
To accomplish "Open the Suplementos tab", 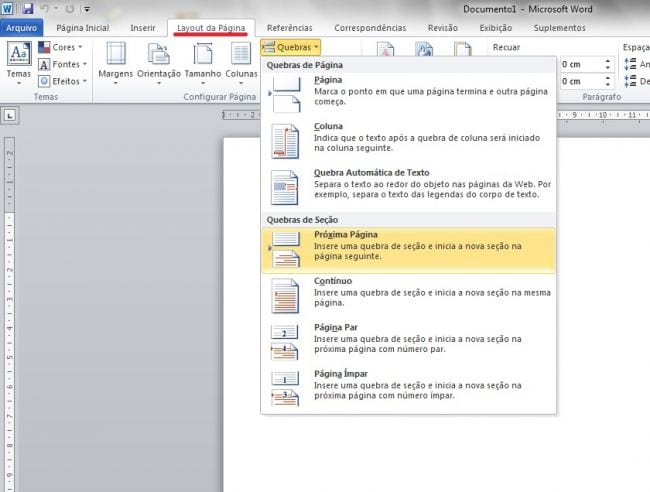I will click(560, 28).
